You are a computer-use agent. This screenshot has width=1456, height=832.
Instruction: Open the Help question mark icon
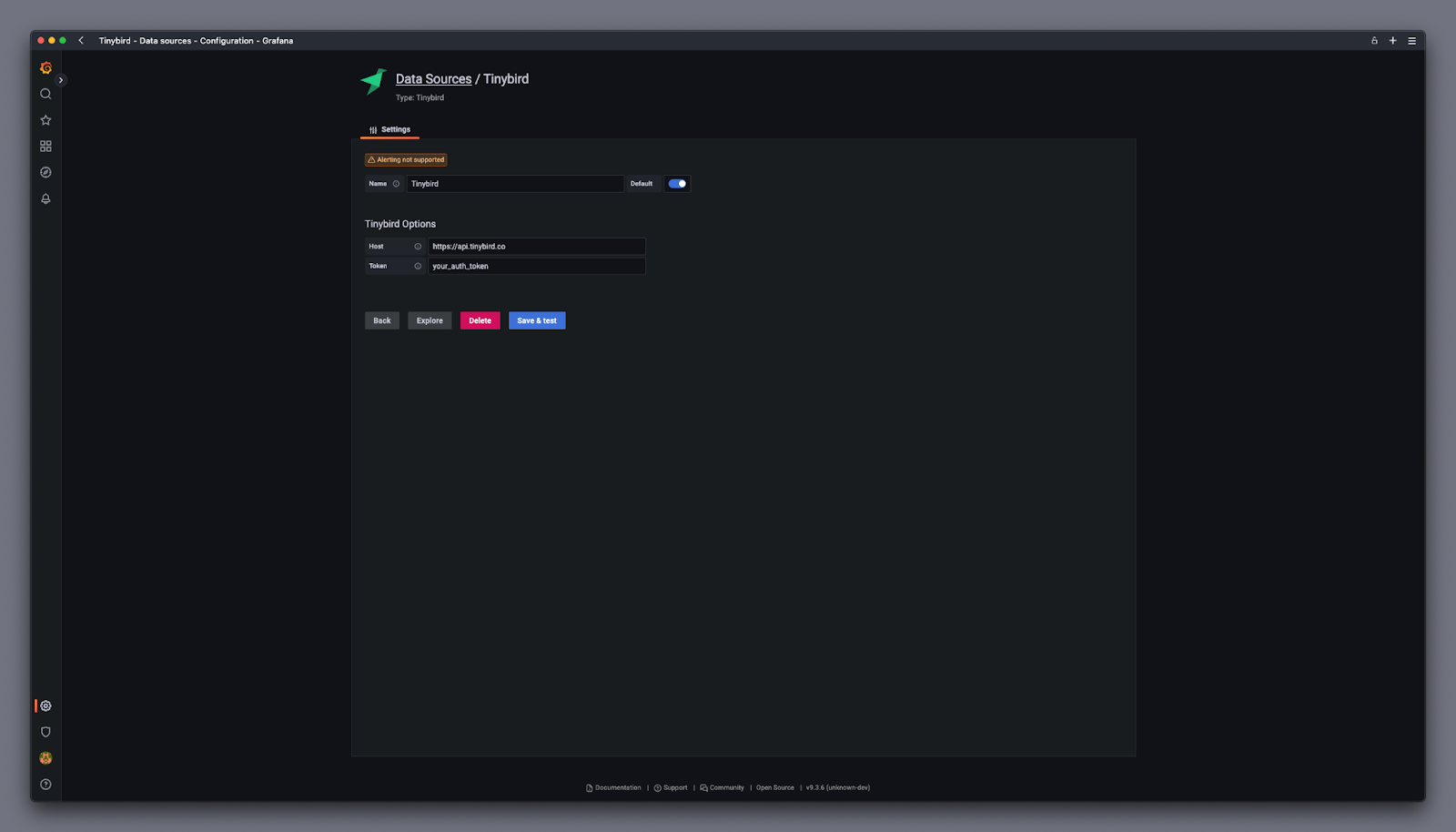tap(45, 784)
